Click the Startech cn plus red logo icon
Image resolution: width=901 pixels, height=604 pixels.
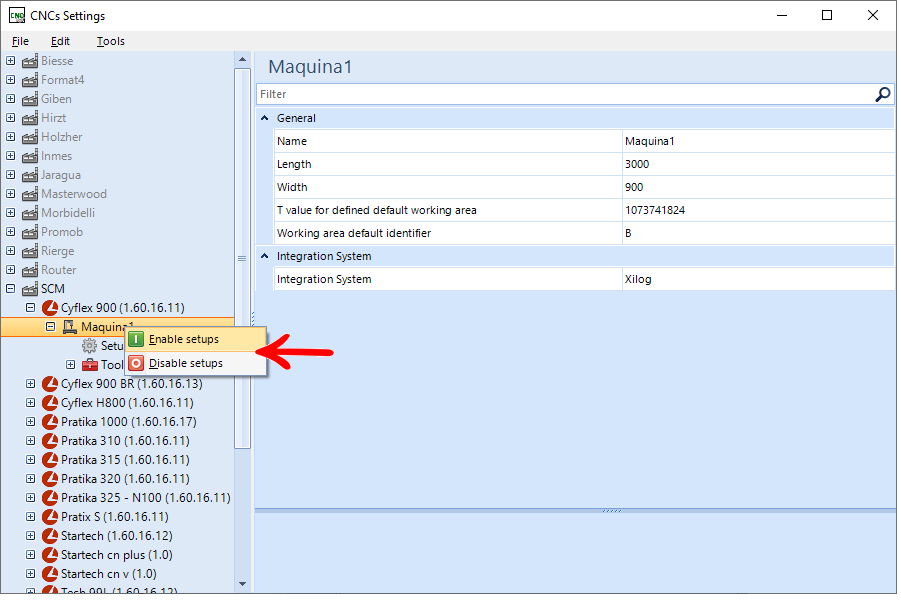pyautogui.click(x=50, y=555)
